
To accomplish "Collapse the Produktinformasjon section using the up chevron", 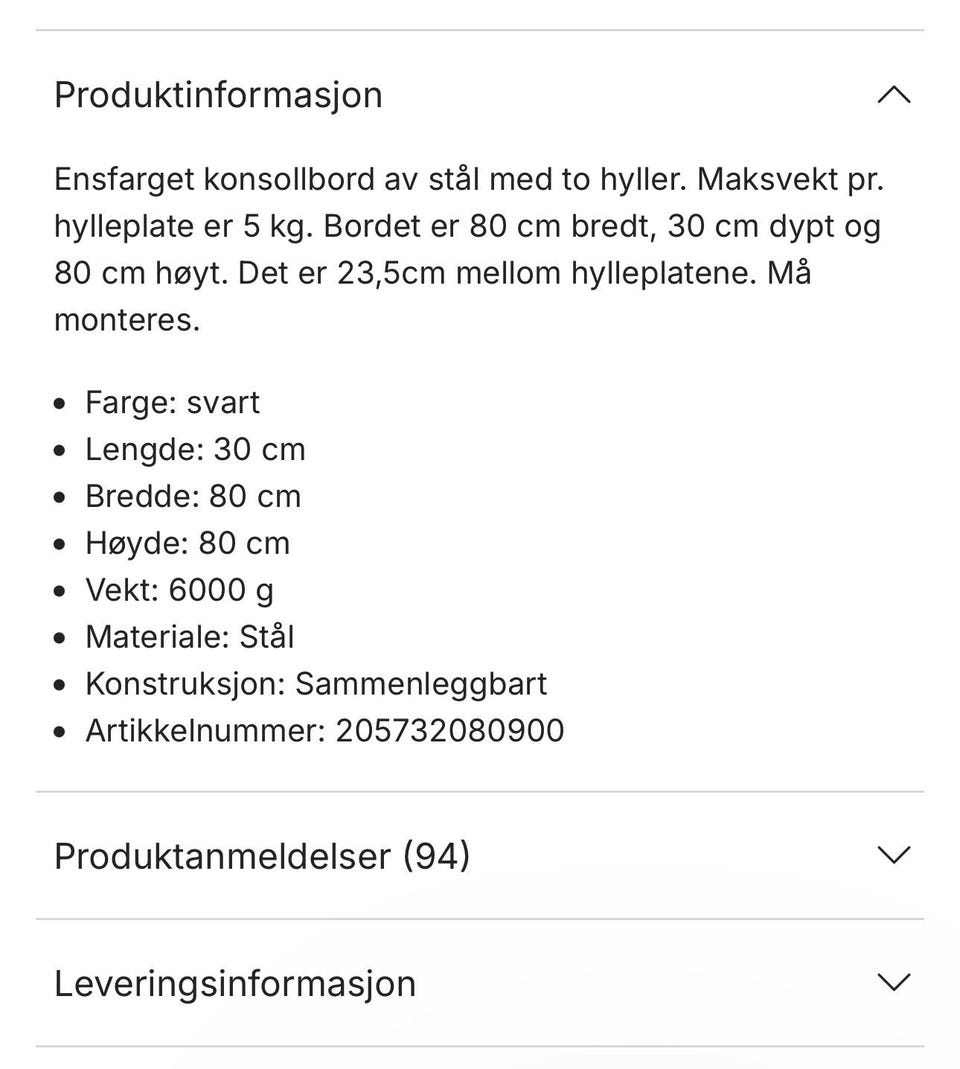I will (x=893, y=95).
